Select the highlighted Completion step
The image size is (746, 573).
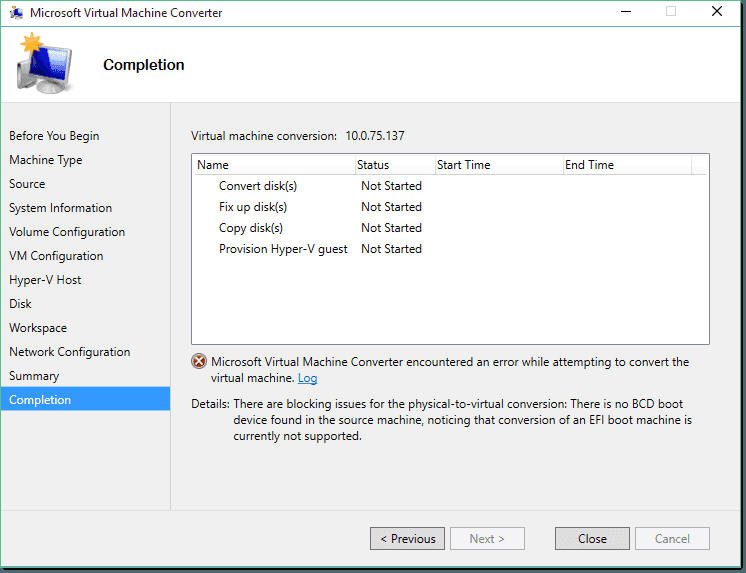[85, 399]
